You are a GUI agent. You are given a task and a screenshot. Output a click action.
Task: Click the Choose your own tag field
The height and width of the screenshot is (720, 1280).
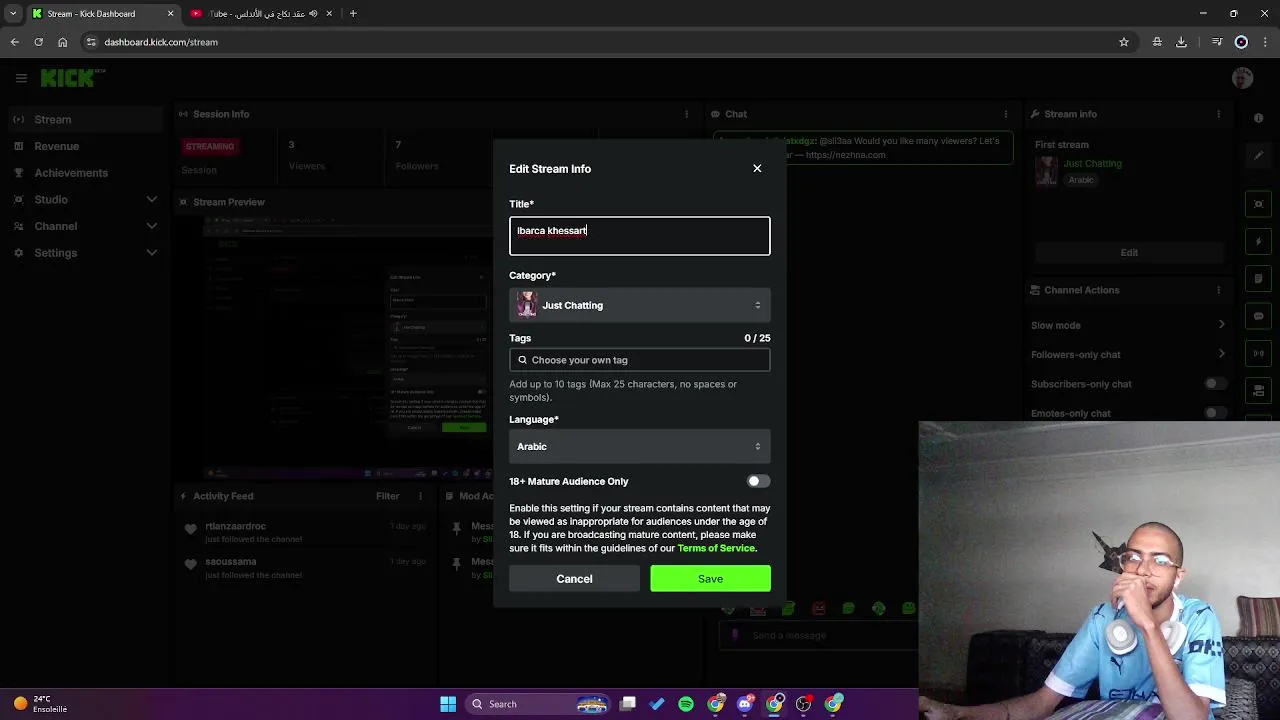click(640, 360)
